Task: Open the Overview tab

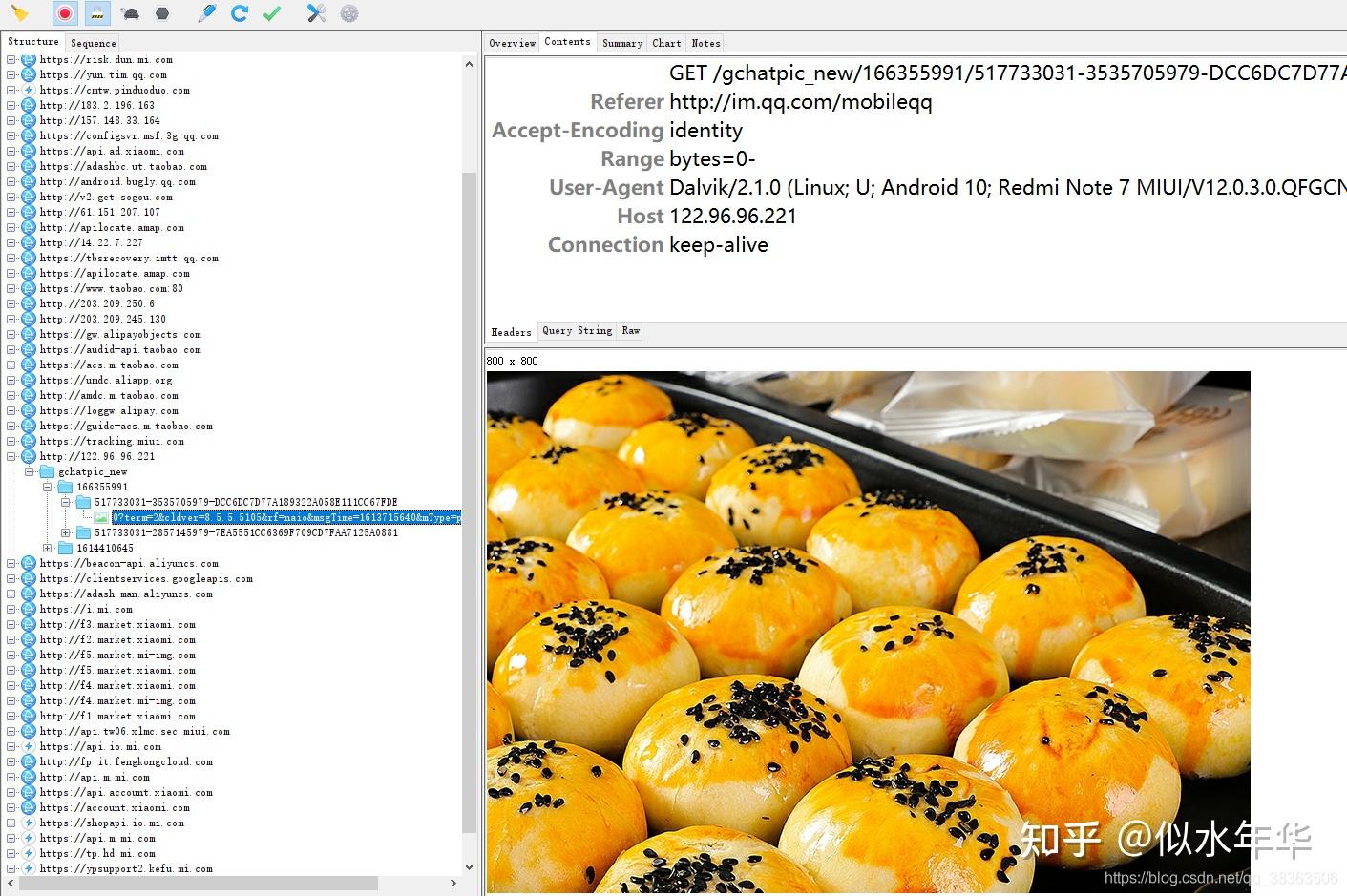Action: (x=513, y=43)
